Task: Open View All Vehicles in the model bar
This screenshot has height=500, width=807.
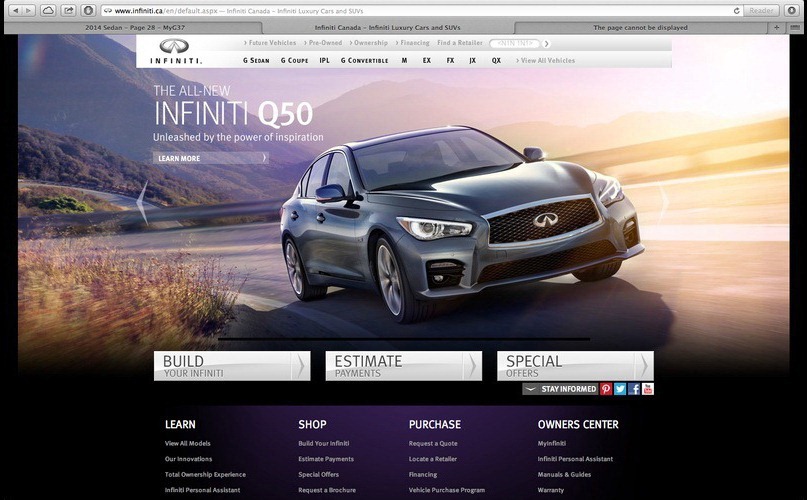Action: (x=545, y=60)
